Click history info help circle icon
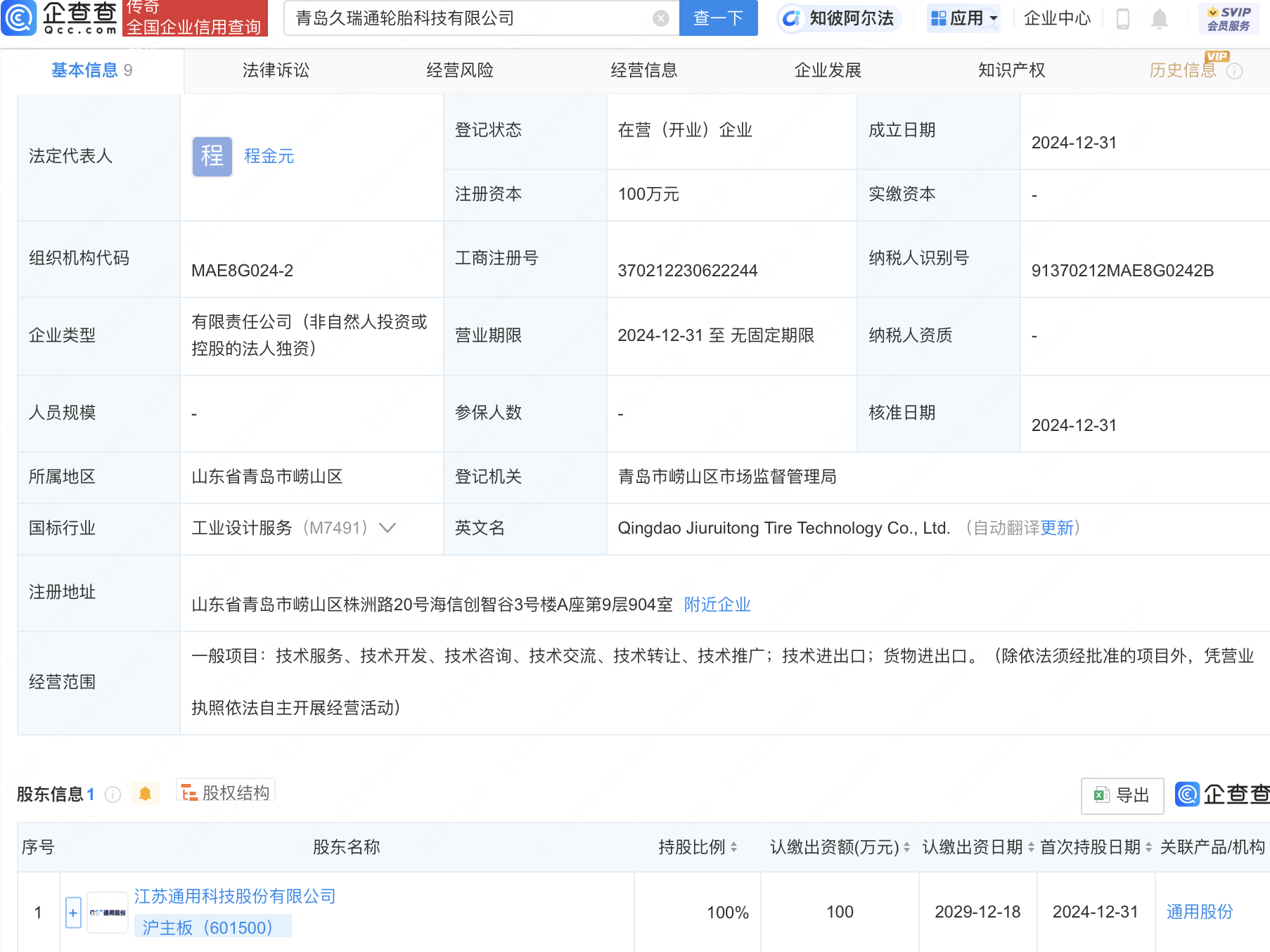This screenshot has width=1270, height=952. [x=1234, y=71]
